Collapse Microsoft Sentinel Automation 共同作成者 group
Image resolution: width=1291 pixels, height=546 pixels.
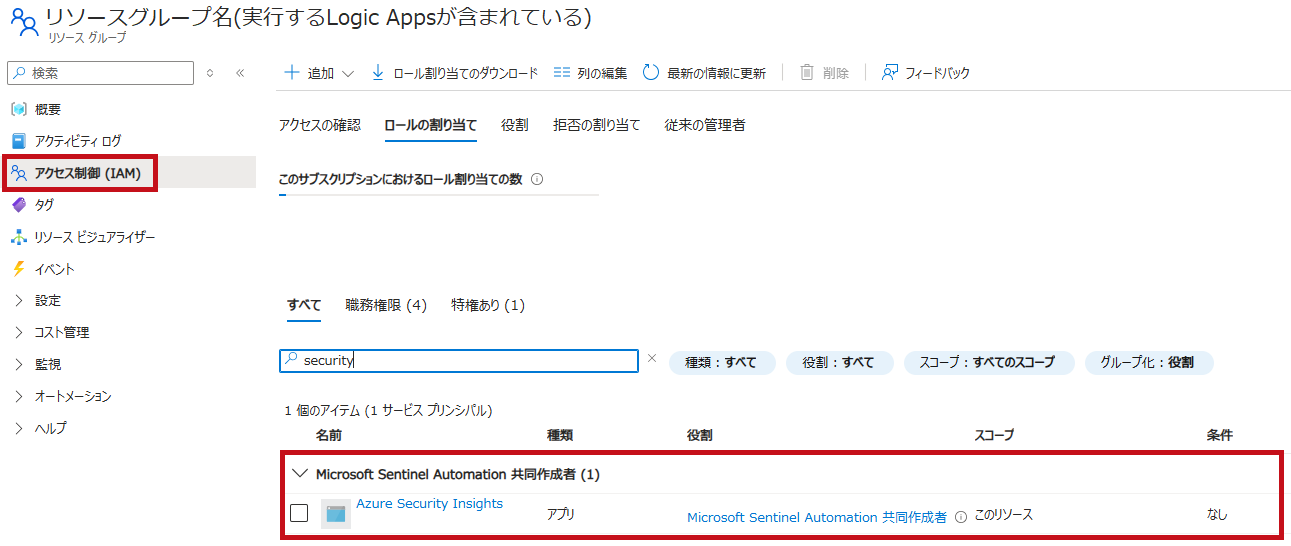[299, 474]
